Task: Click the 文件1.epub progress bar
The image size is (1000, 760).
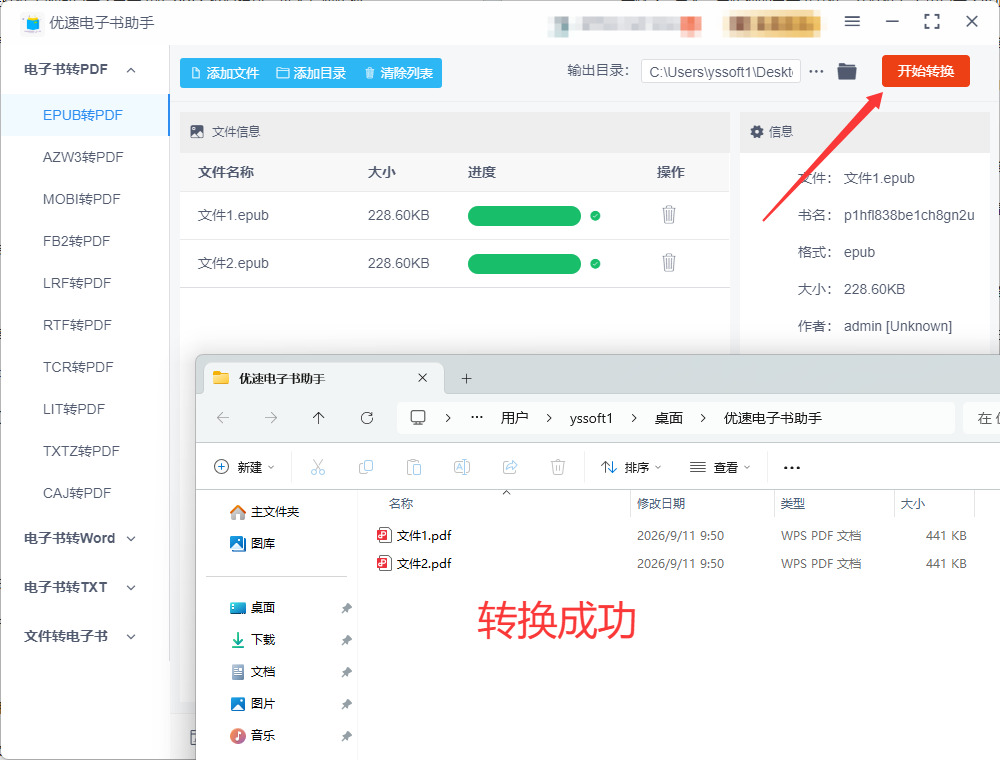Action: (524, 216)
